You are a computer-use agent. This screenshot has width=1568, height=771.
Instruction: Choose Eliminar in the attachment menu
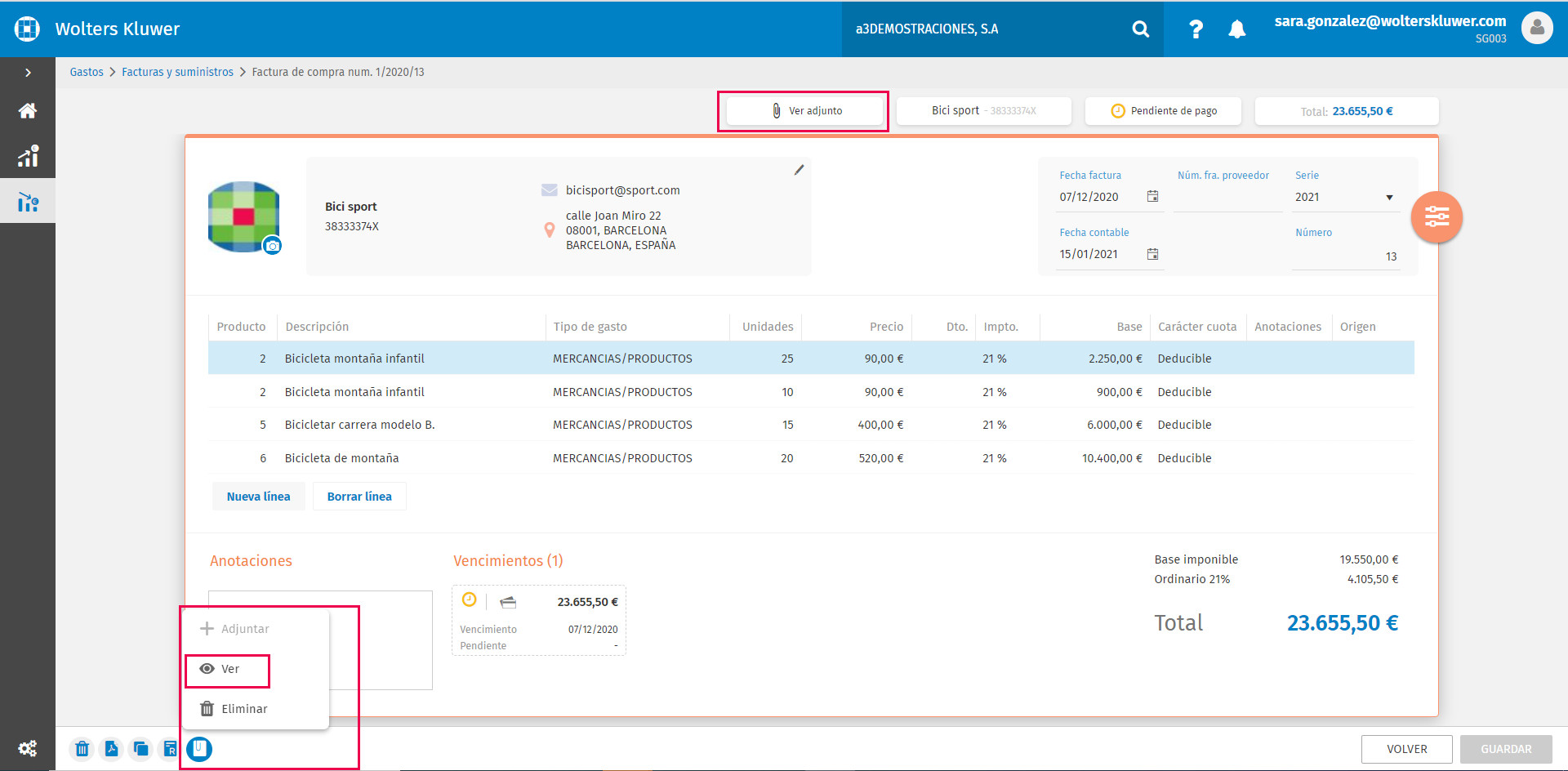pos(256,709)
